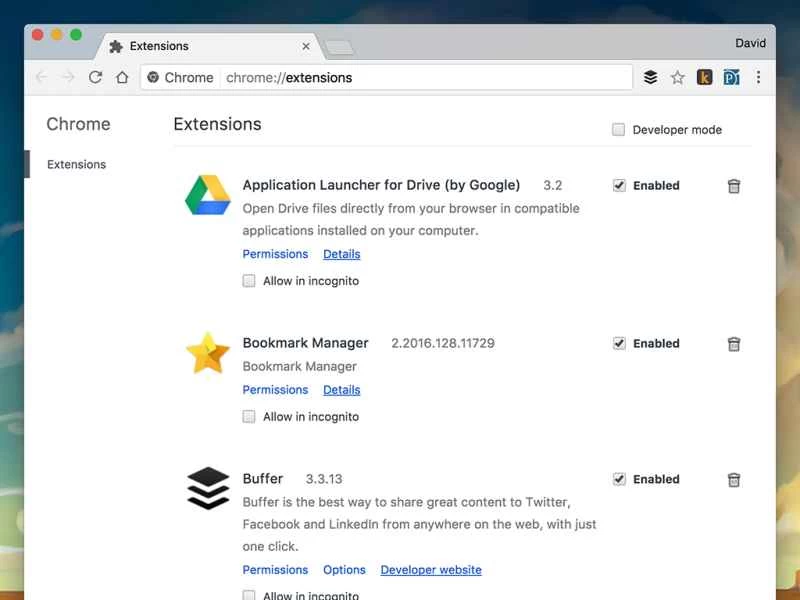Uncheck Enabled for Bookmark Manager
800x600 pixels.
click(619, 343)
